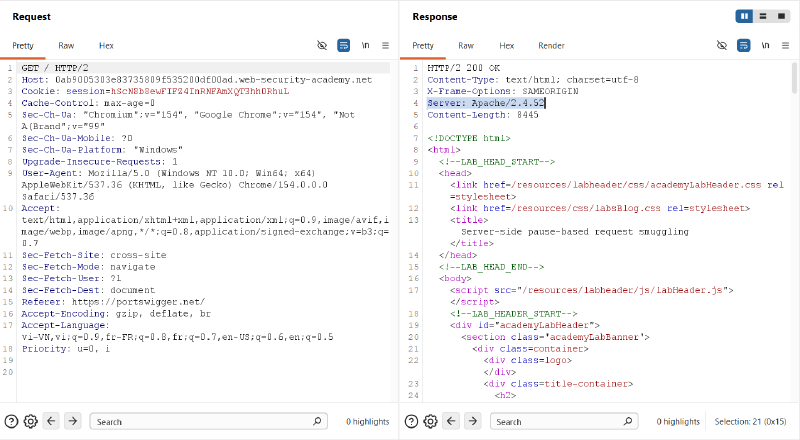Select Request Hex tab
The width and height of the screenshot is (800, 440).
[x=106, y=45]
